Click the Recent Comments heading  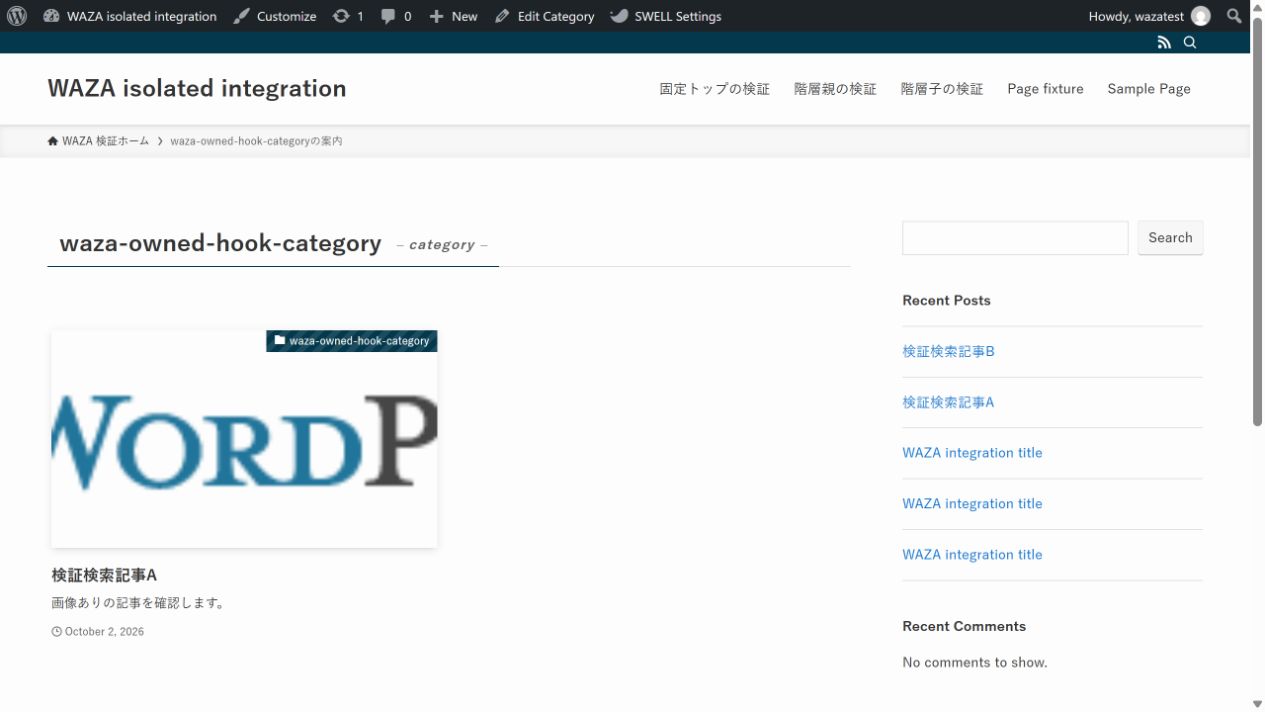[x=964, y=626]
